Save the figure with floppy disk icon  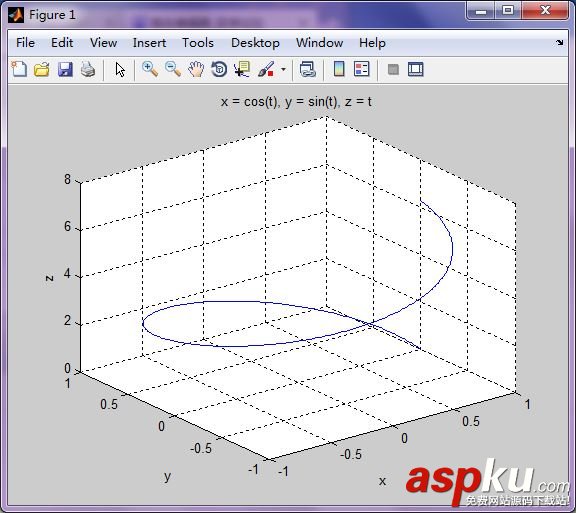(65, 69)
